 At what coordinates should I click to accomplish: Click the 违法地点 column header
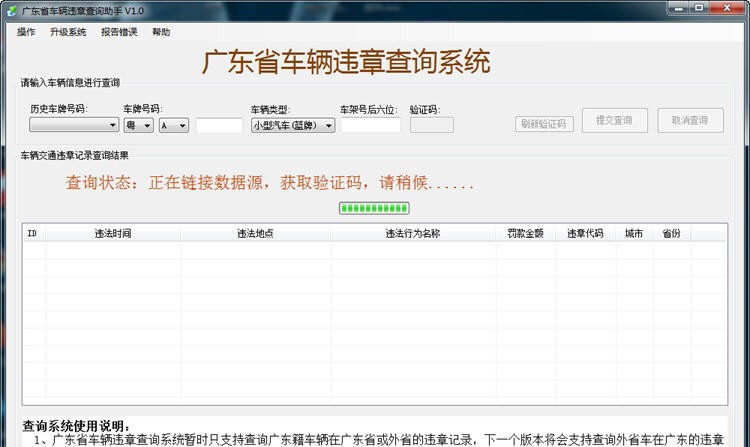255,233
